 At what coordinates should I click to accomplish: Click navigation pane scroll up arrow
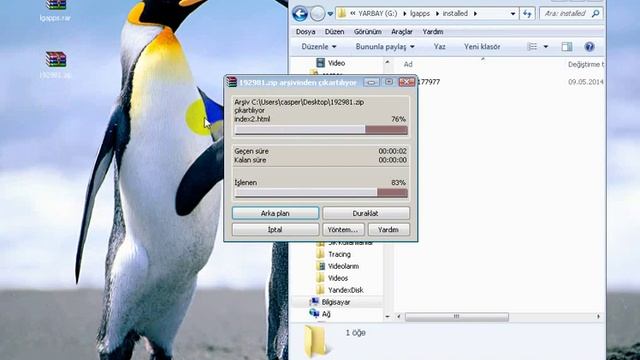(387, 62)
